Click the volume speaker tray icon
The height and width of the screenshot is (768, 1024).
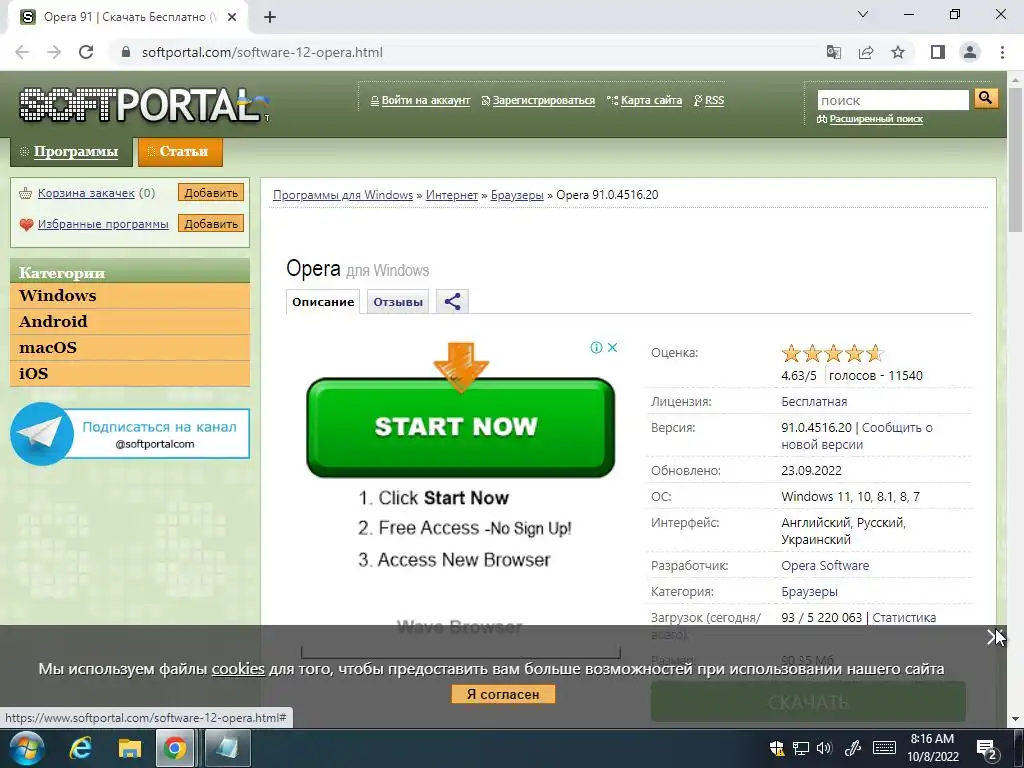[x=825, y=748]
